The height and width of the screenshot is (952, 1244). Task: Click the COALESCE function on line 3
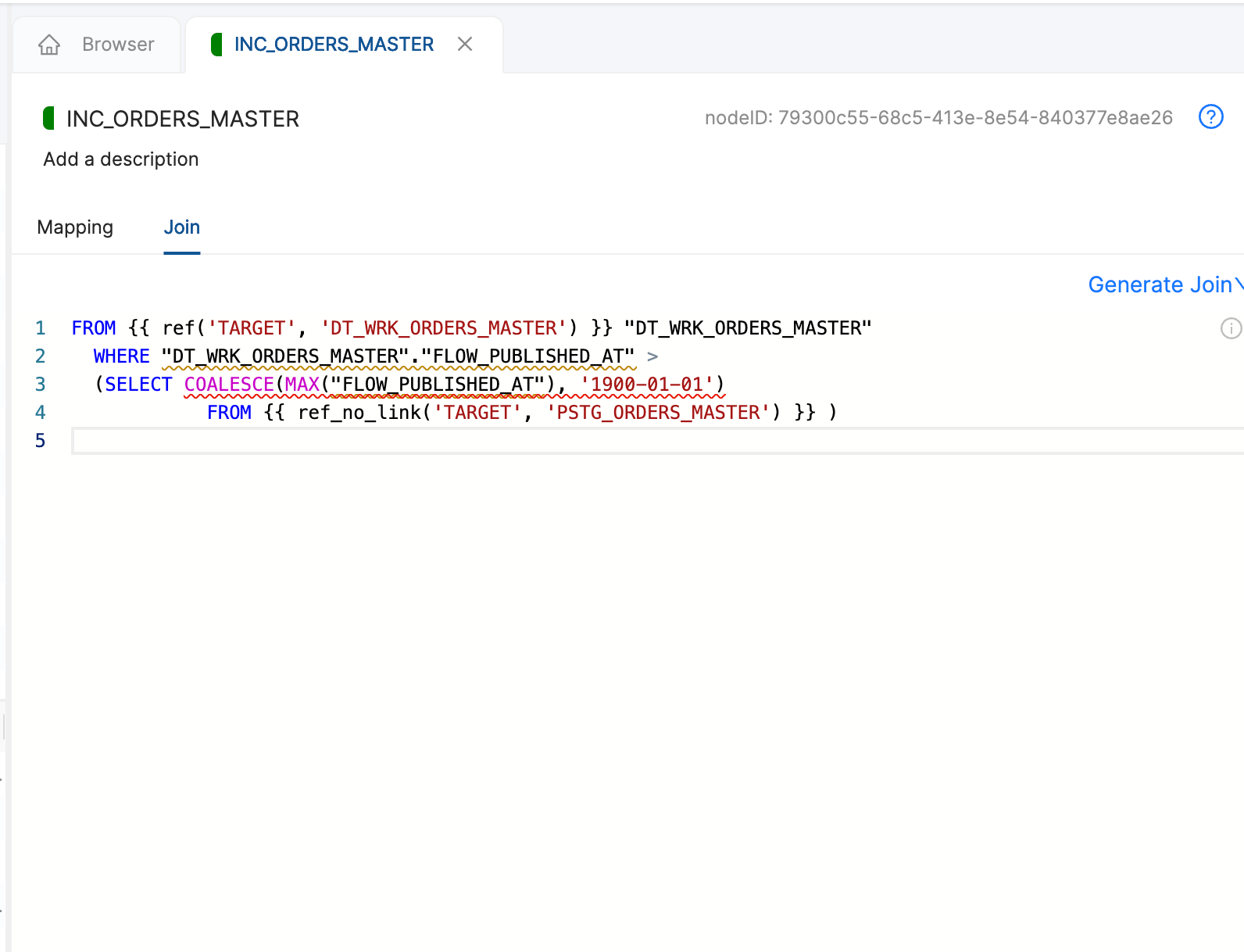pos(229,385)
